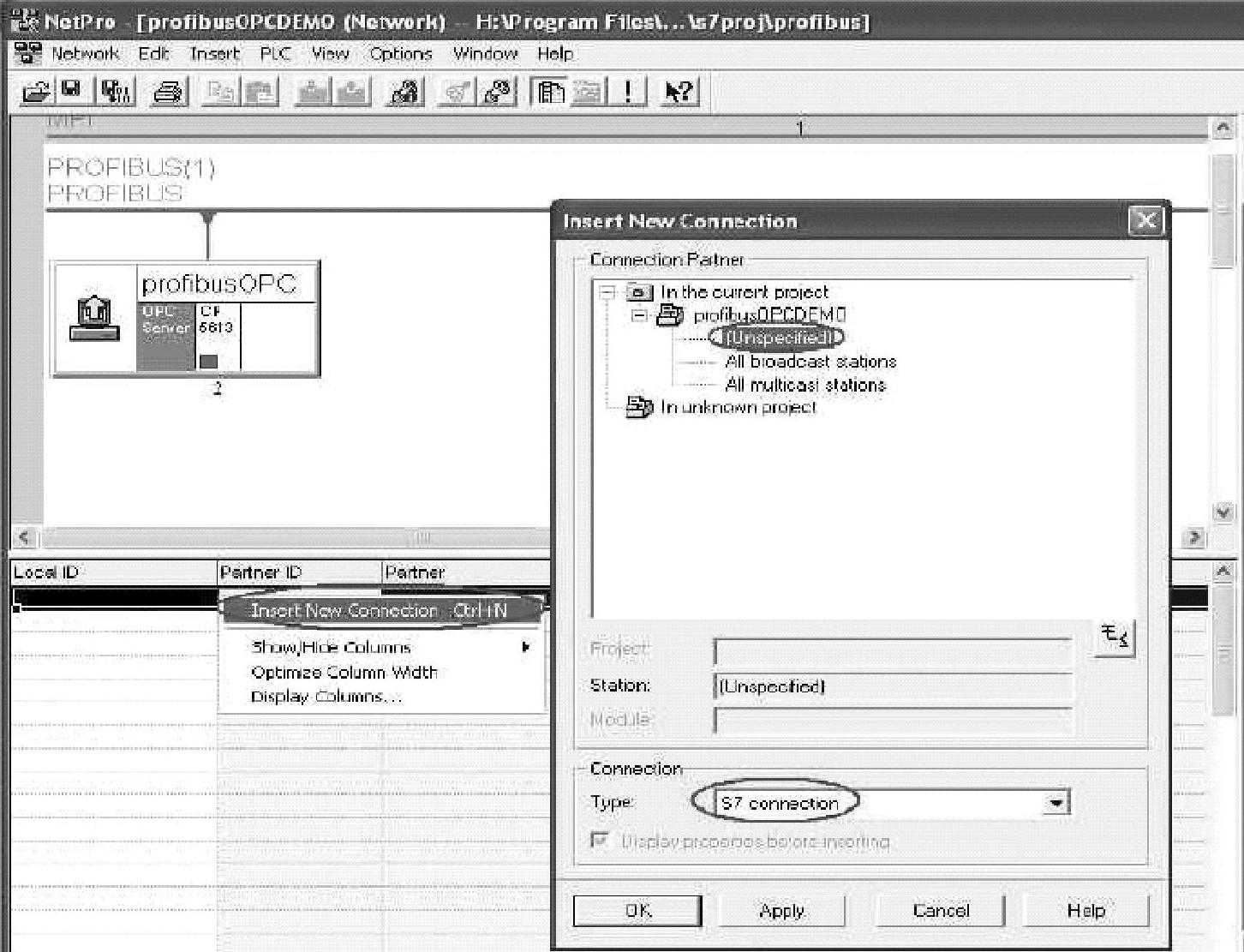Click the grayed folder toolbar icon
Image resolution: width=1244 pixels, height=952 pixels.
click(588, 92)
